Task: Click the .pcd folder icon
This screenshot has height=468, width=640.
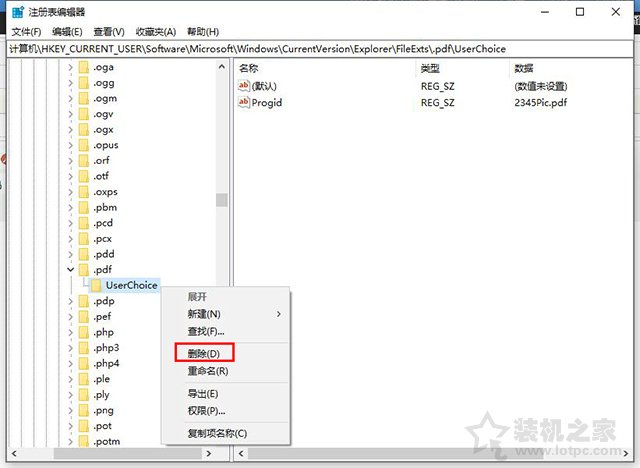Action: pyautogui.click(x=84, y=223)
